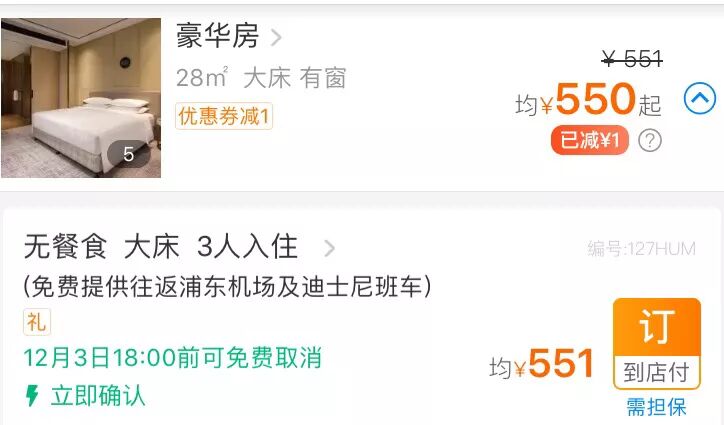Expand the 无餐食 大床 3人入住 rate details arrow
This screenshot has width=724, height=425.
[x=329, y=248]
